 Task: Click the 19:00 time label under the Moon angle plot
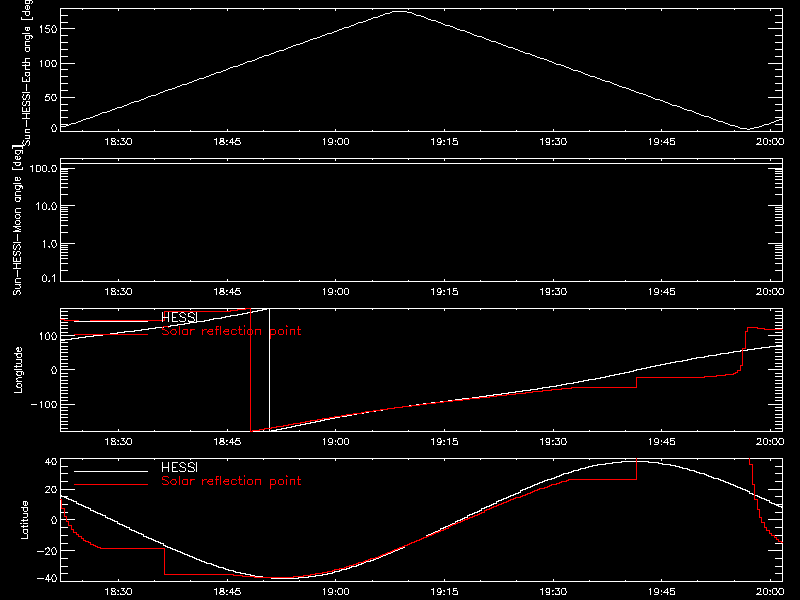click(336, 292)
